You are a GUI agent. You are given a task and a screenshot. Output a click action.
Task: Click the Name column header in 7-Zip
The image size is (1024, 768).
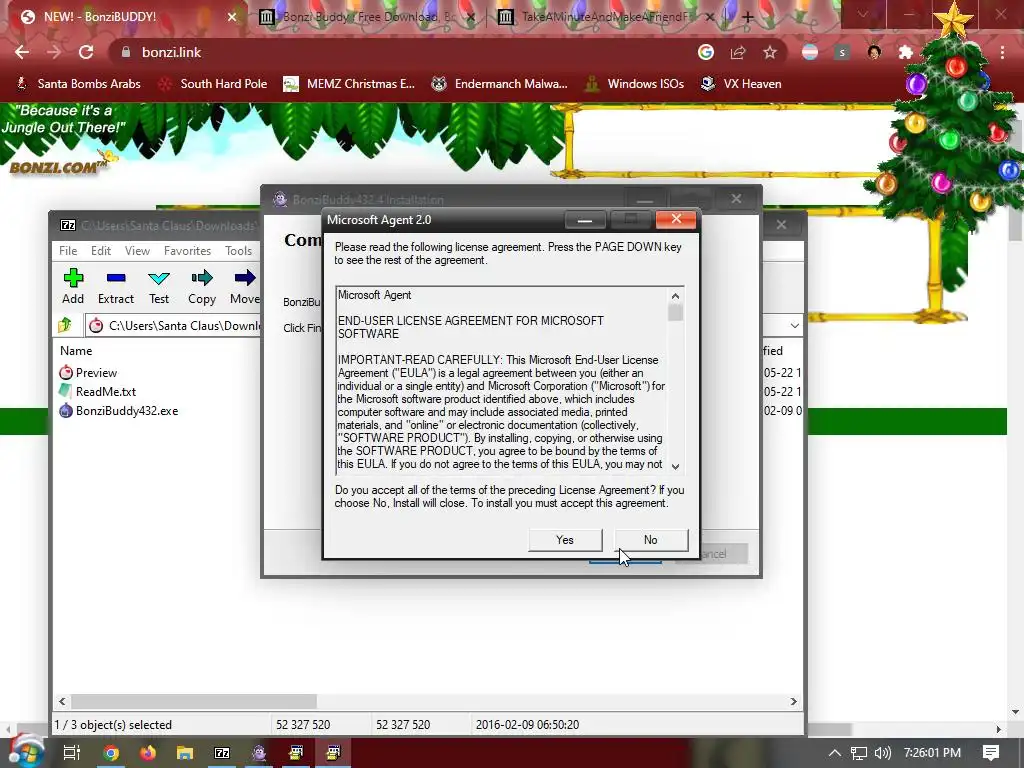pyautogui.click(x=76, y=351)
